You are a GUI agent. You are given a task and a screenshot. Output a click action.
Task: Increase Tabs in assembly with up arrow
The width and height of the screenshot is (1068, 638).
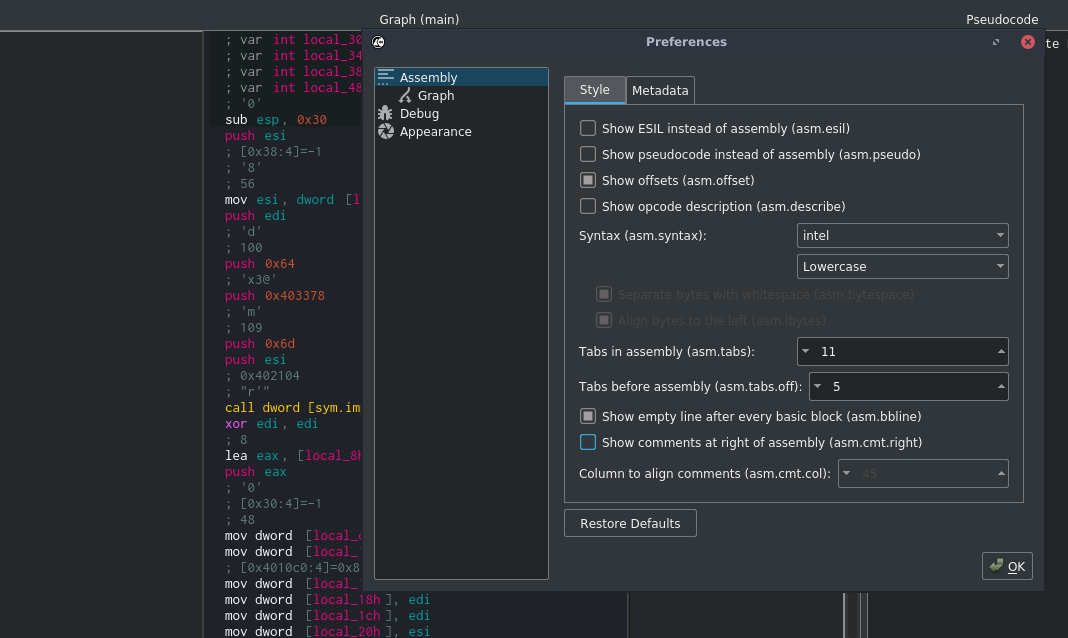click(1001, 346)
